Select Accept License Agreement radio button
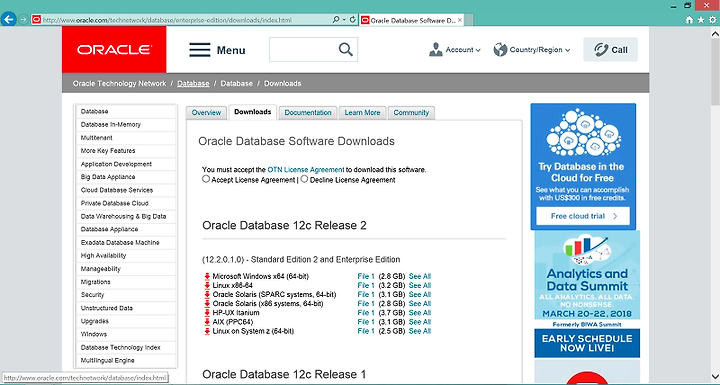Screen dimensions: 720x385 (x=206, y=179)
